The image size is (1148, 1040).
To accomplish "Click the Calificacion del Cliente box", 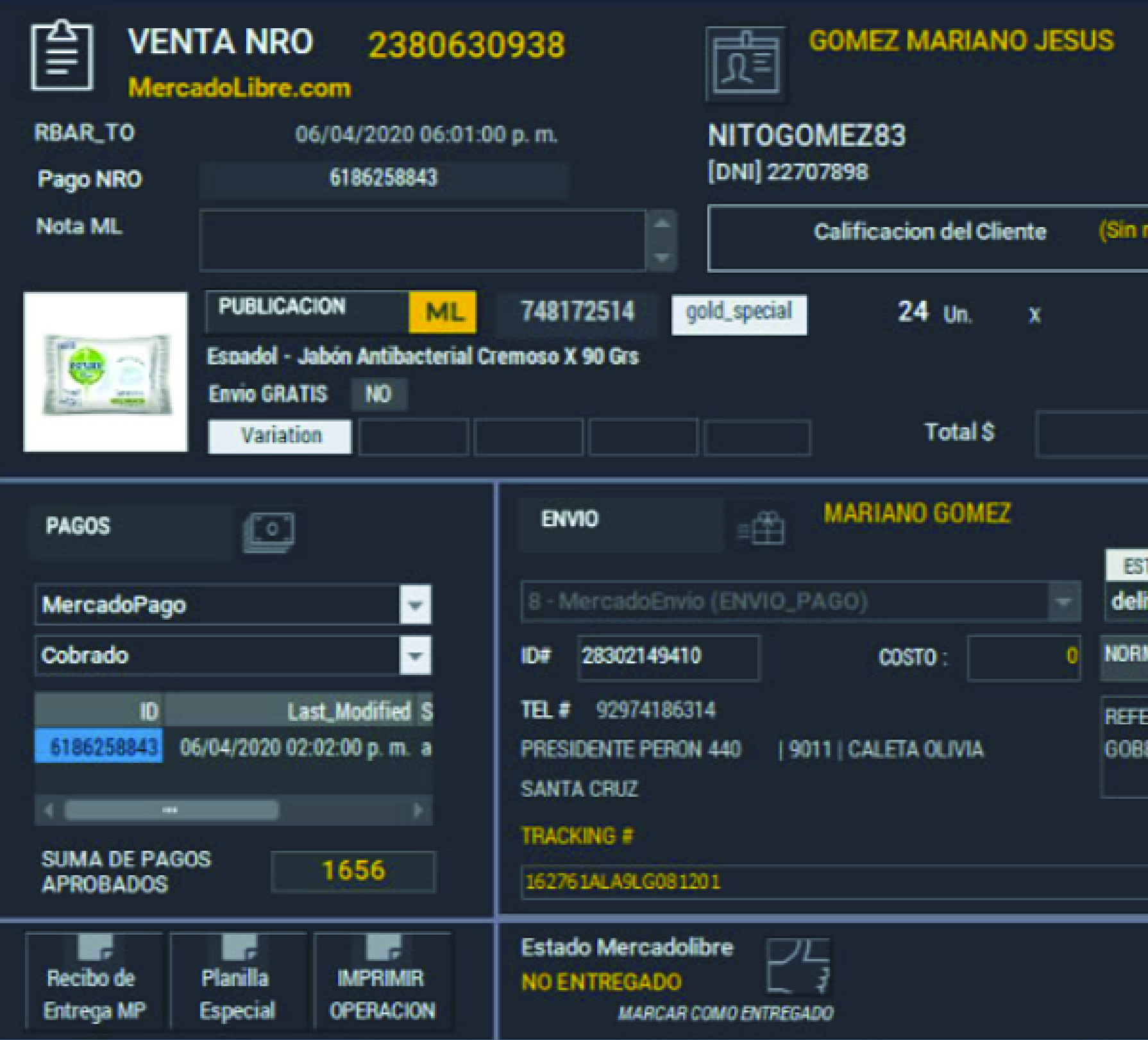I will click(927, 238).
